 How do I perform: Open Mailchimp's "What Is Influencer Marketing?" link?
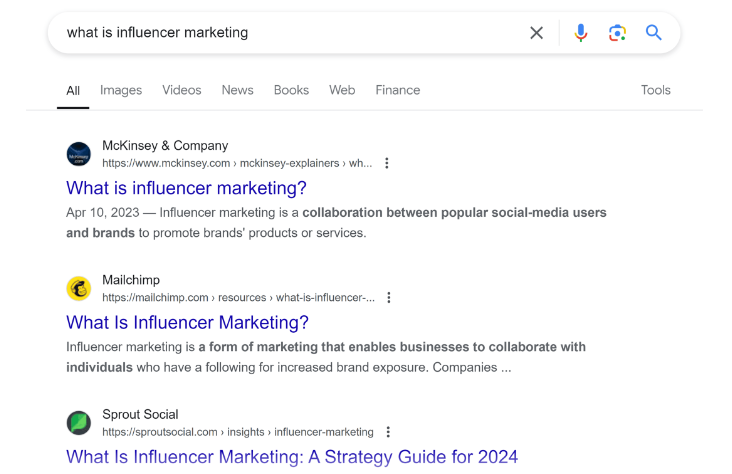coord(187,322)
